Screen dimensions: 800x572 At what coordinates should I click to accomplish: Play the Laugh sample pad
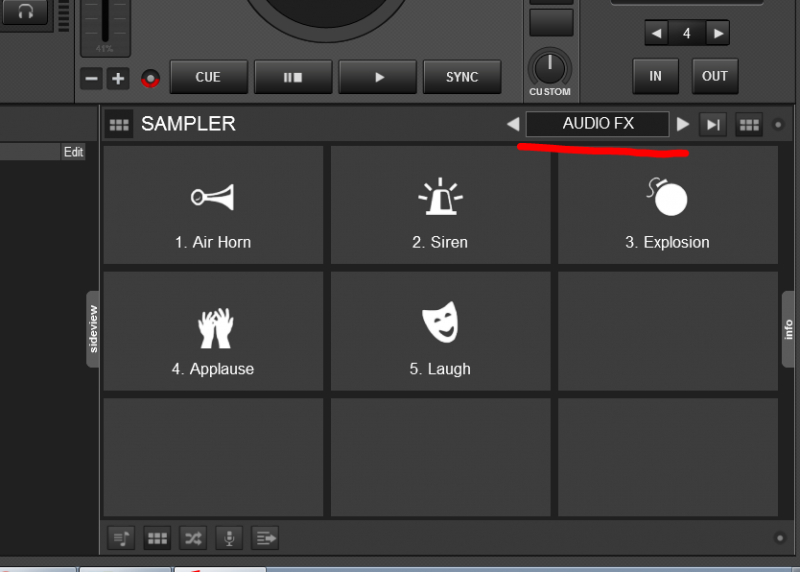click(440, 333)
